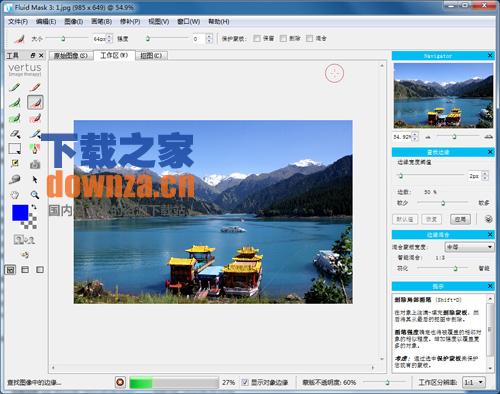Viewport: 500px width, 394px height.
Task: Open the 帮助(H) menu
Action: (219, 22)
